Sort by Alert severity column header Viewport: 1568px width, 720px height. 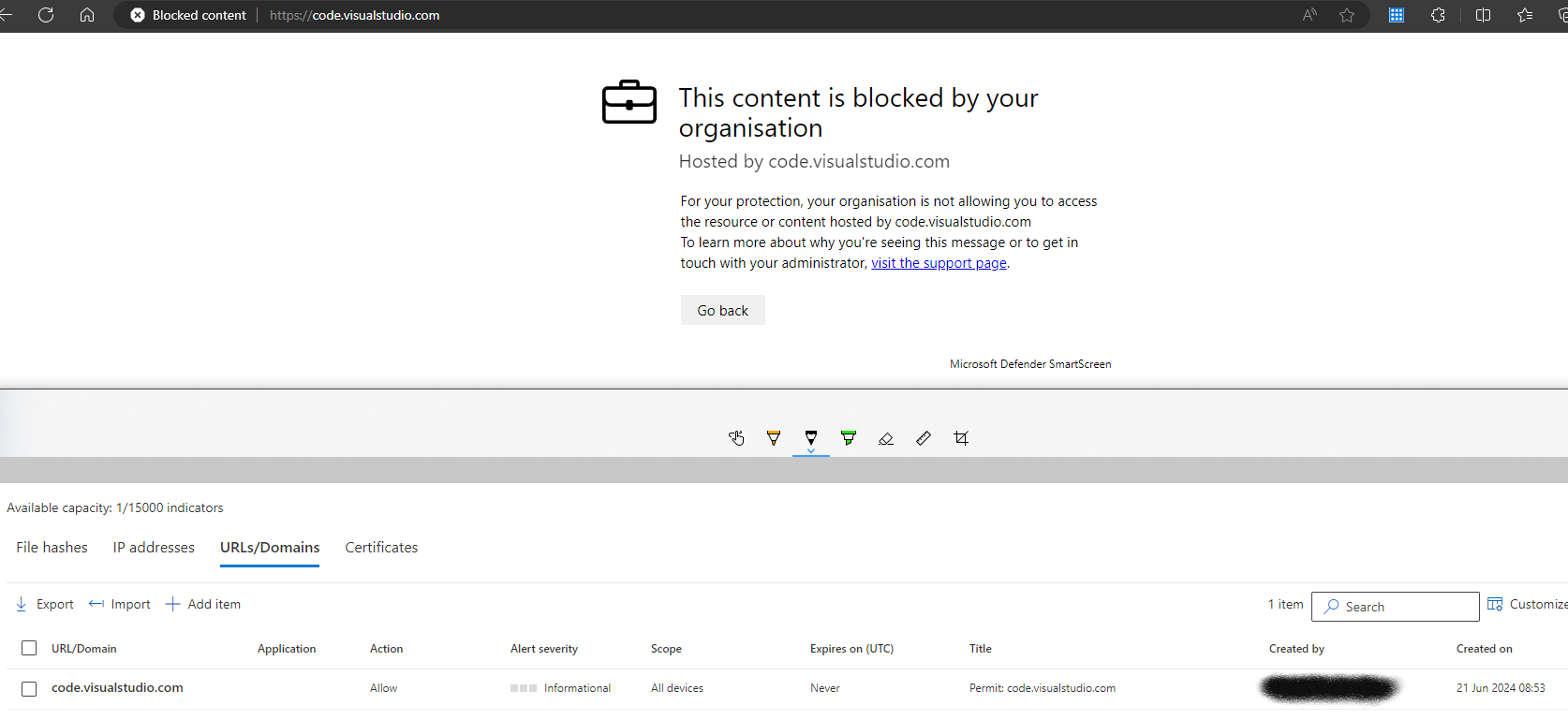544,649
